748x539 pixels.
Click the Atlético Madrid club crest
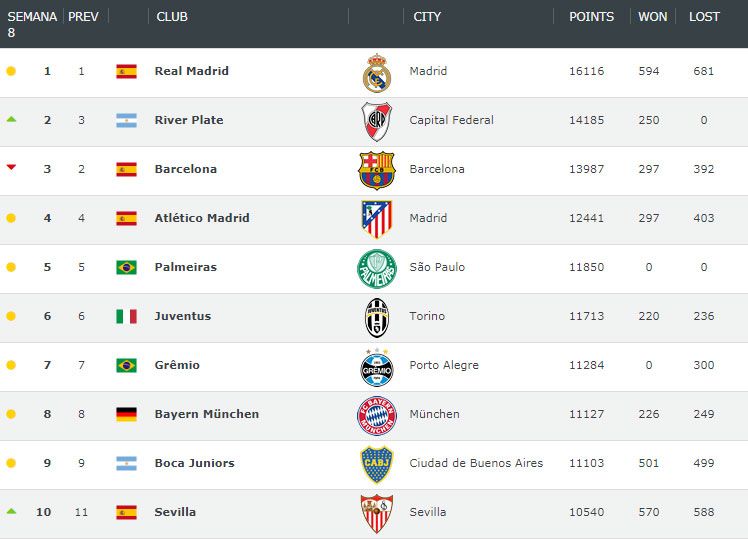click(377, 219)
